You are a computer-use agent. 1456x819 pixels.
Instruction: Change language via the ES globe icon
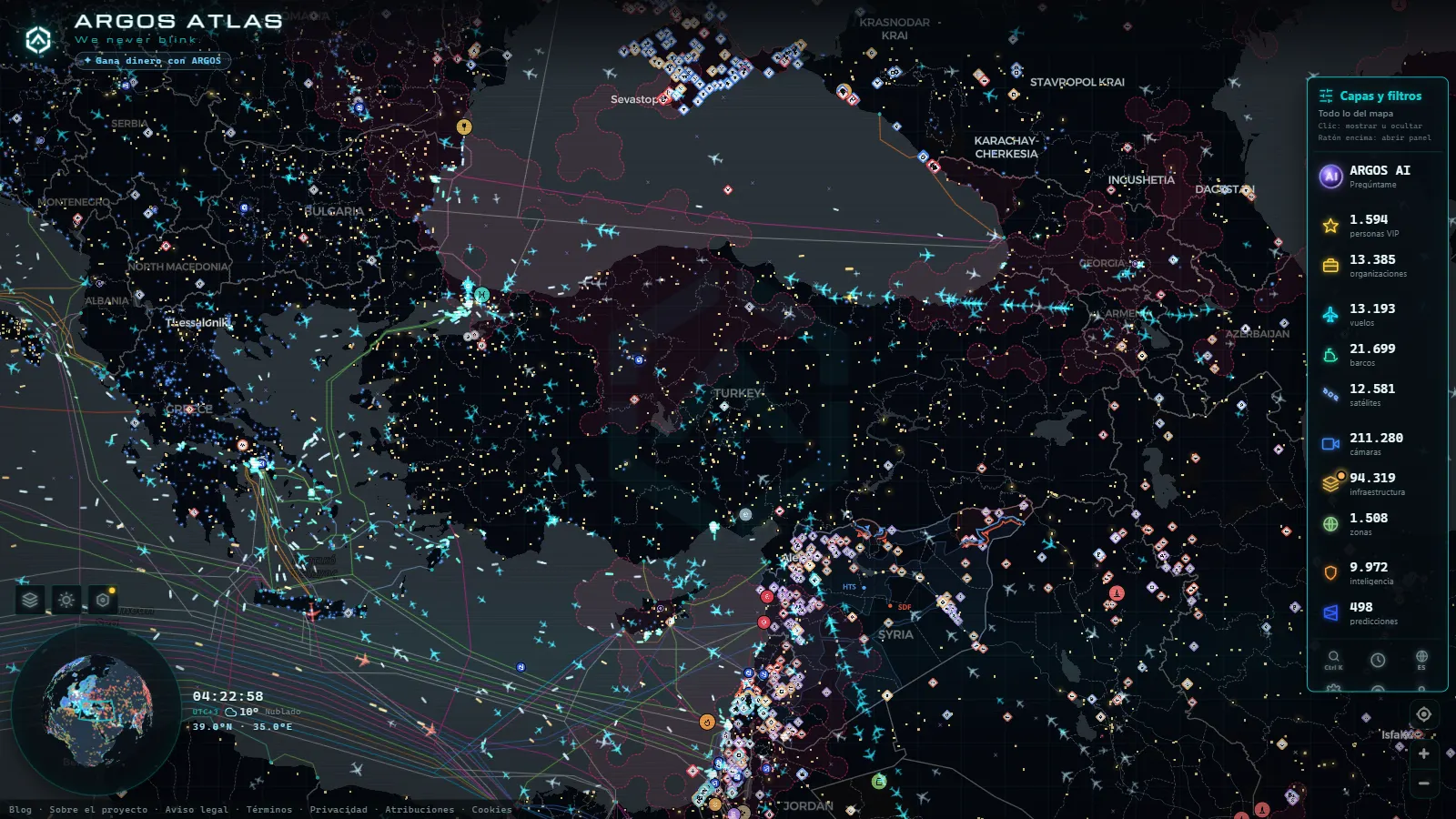[1421, 659]
